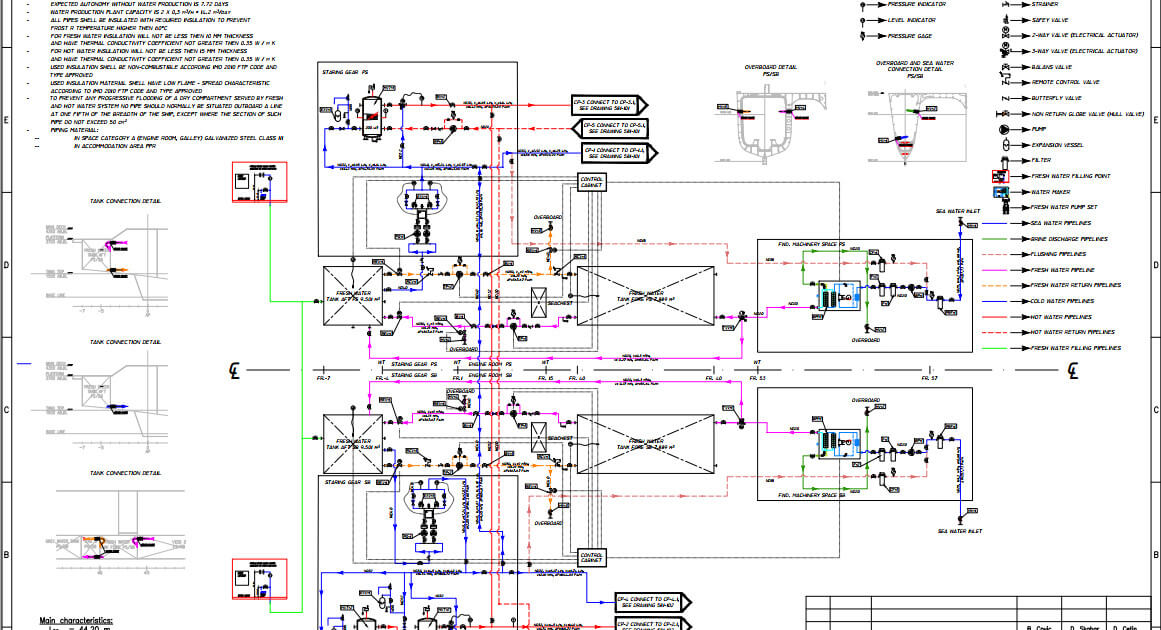Screen dimensions: 1161x630
Task: Click the Fresh Water Pump Set legend icon
Action: pos(1001,207)
